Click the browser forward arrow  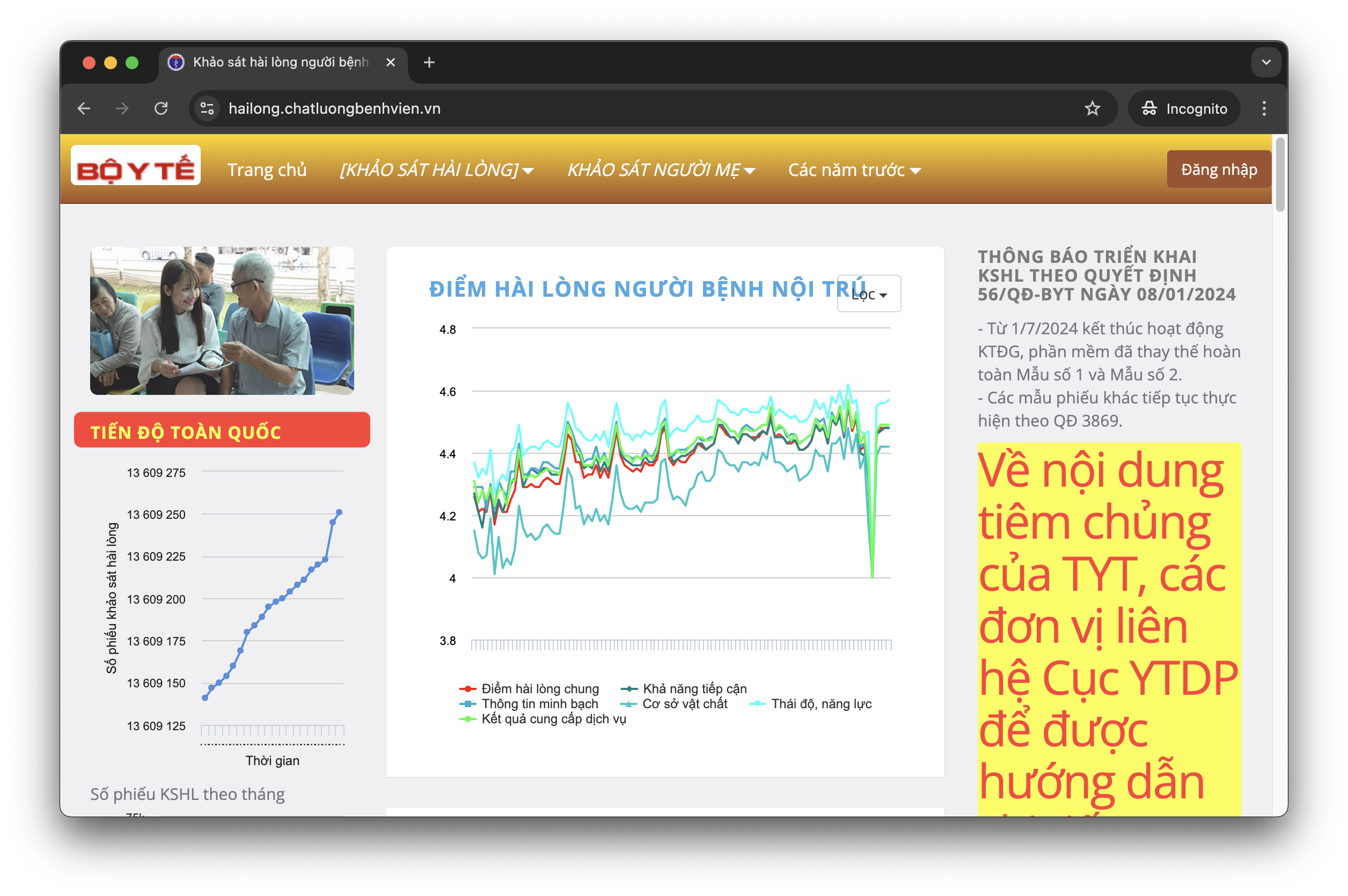coord(122,108)
